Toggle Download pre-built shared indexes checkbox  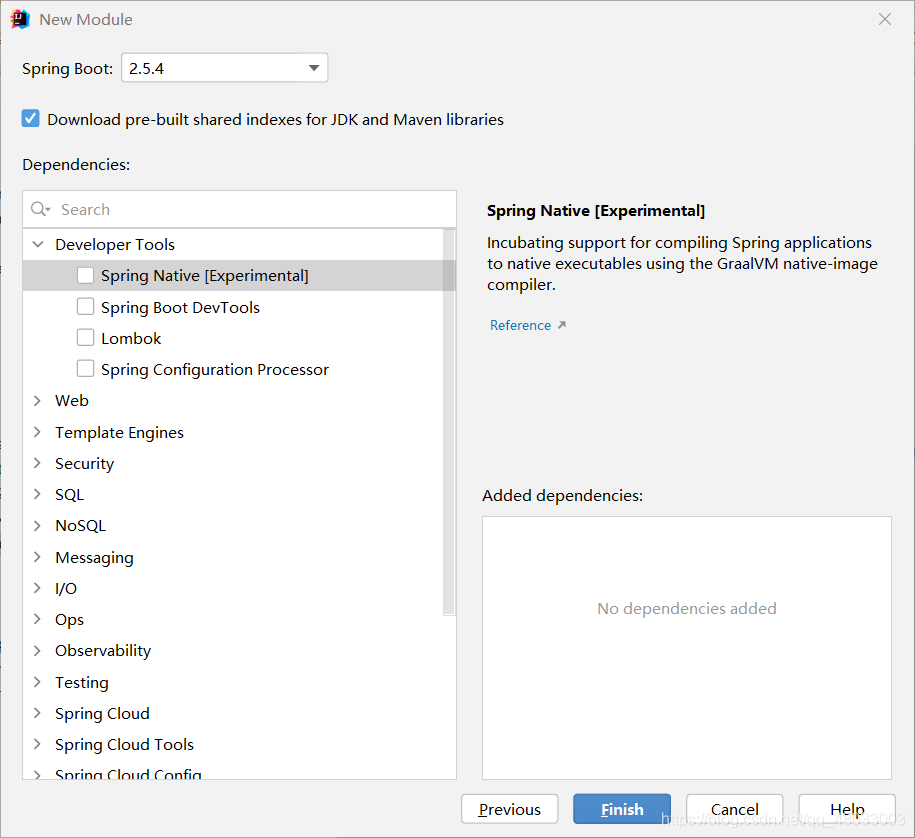point(30,118)
